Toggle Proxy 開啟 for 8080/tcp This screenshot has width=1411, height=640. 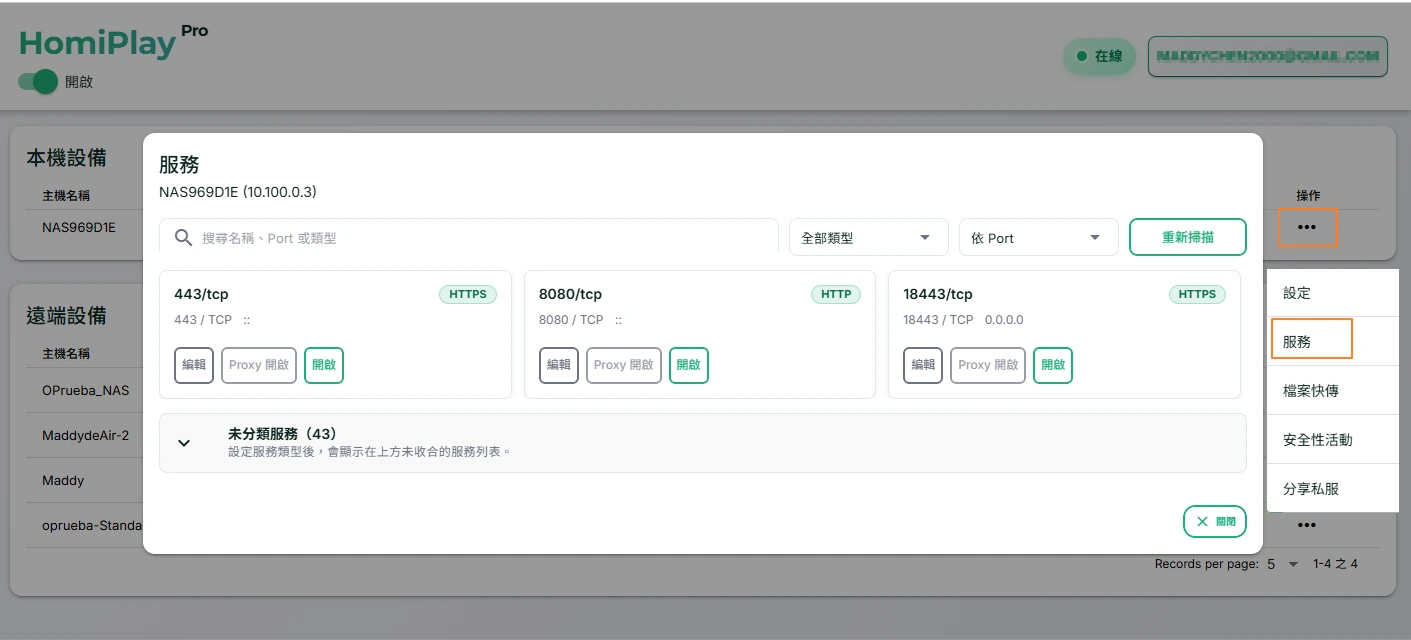(x=624, y=365)
